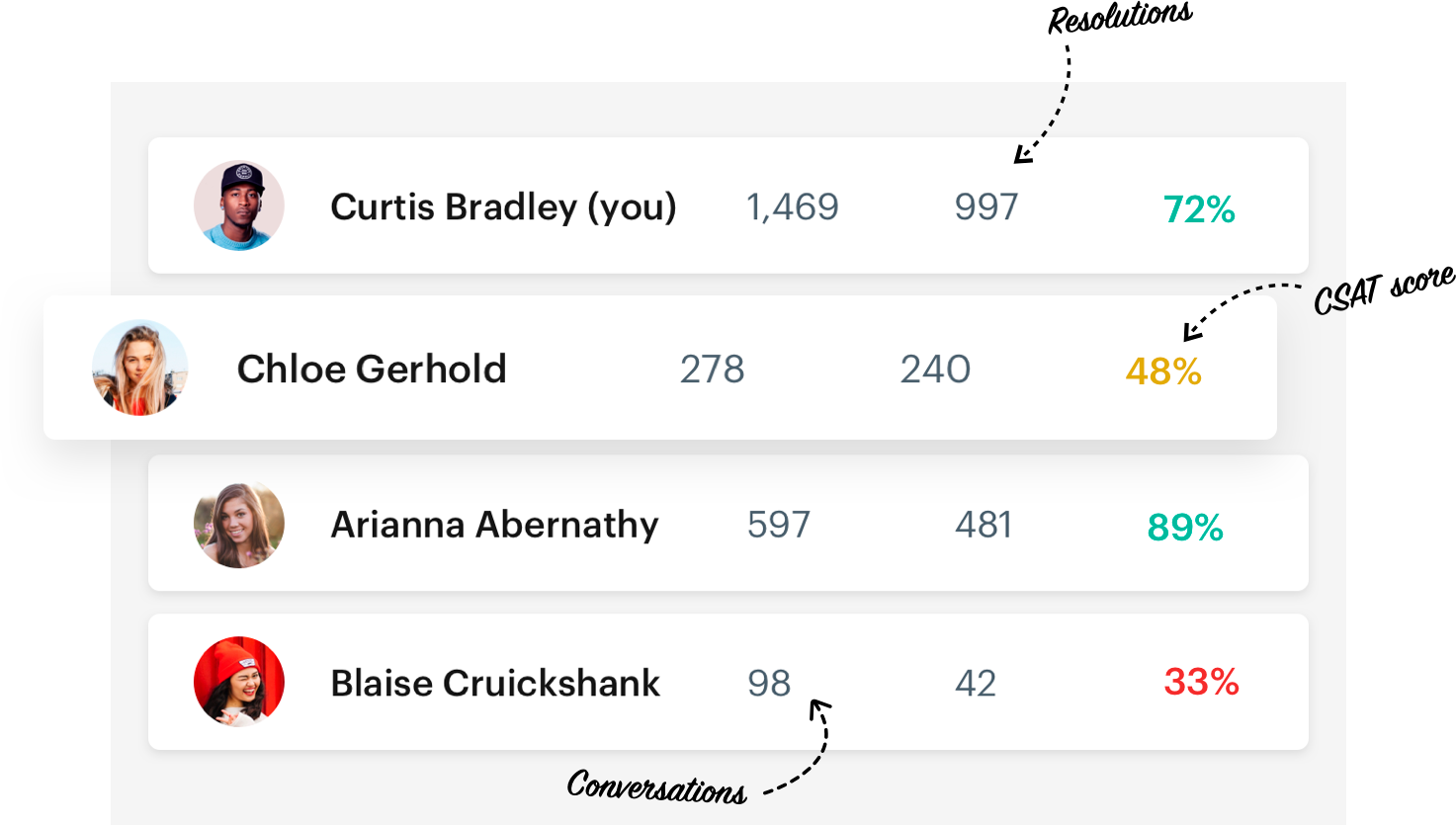Click the green 89% CSAT score
Viewport: 1456px width, 825px height.
click(x=1185, y=527)
